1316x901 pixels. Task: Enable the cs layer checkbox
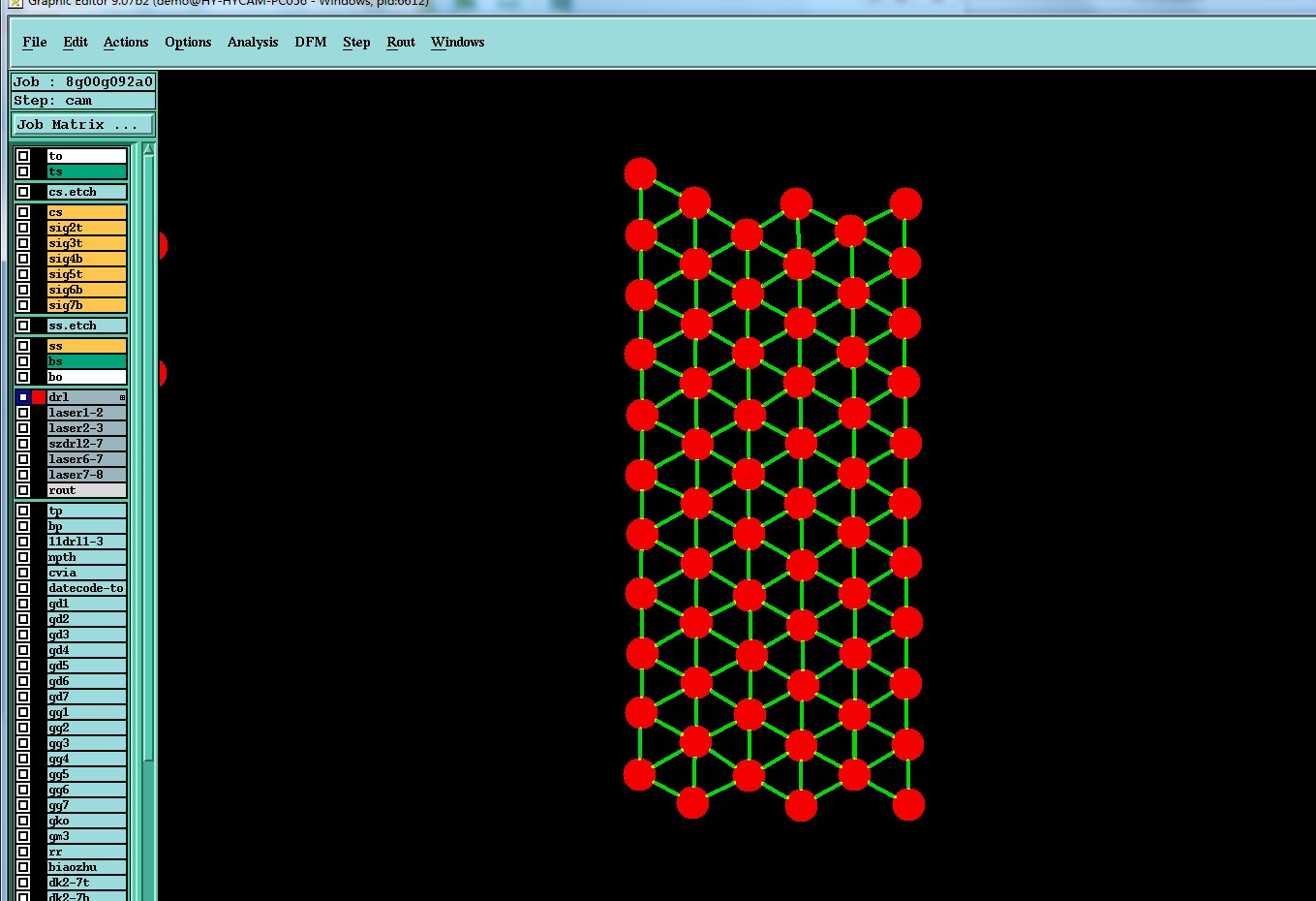(x=23, y=212)
